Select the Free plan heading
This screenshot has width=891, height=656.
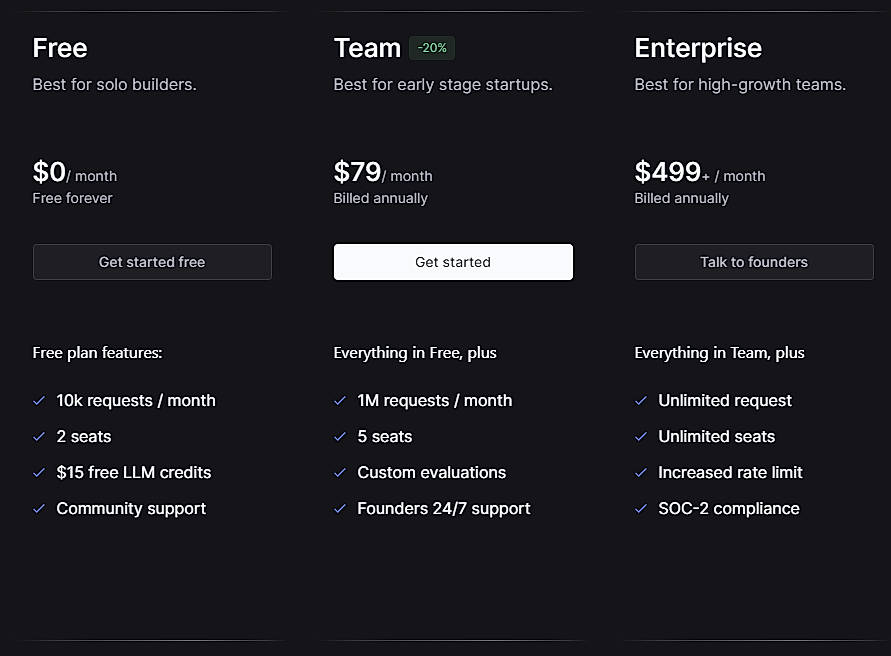(x=60, y=48)
